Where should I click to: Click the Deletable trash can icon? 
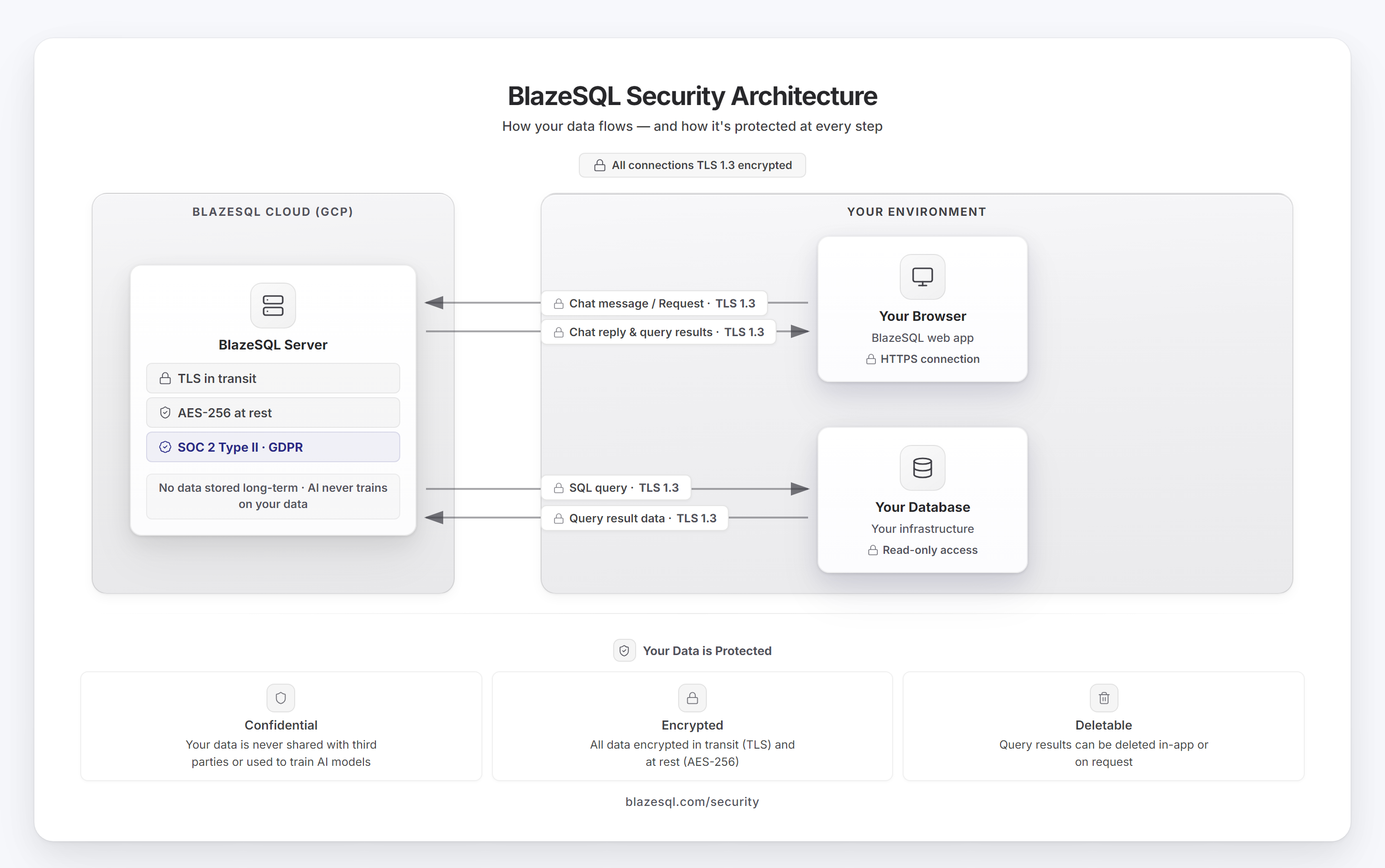coord(1104,698)
